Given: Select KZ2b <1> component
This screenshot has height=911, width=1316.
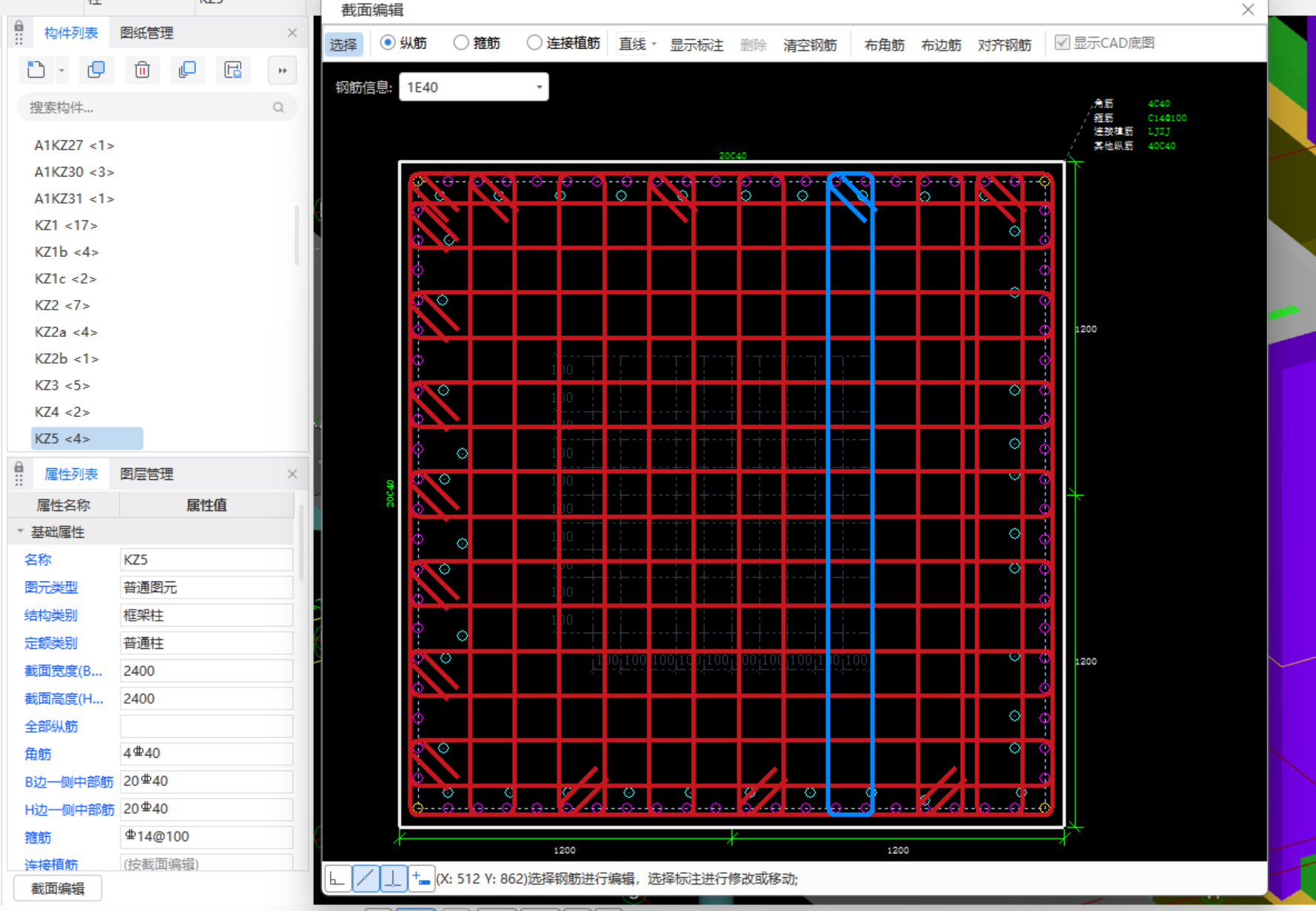Looking at the screenshot, I should click(x=67, y=358).
